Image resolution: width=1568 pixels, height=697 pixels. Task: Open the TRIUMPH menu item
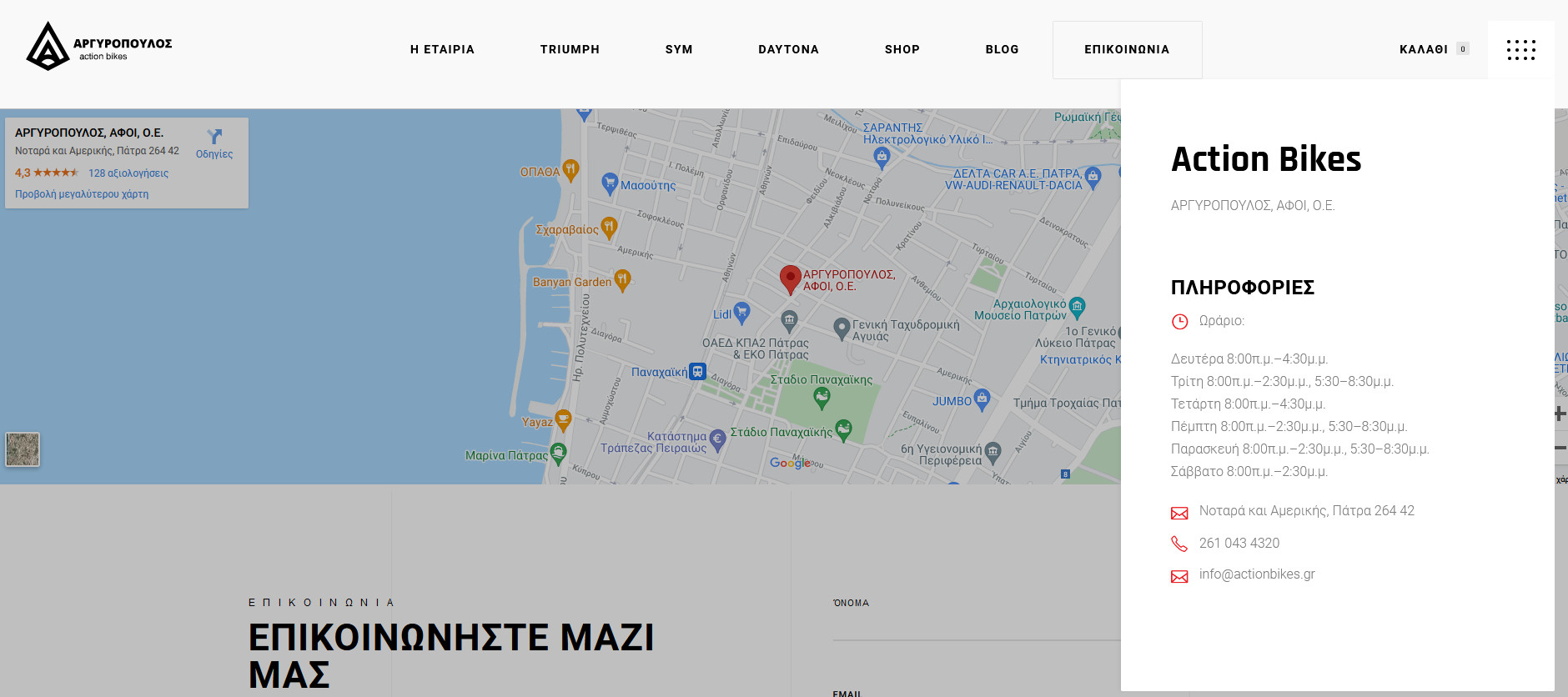tap(570, 49)
